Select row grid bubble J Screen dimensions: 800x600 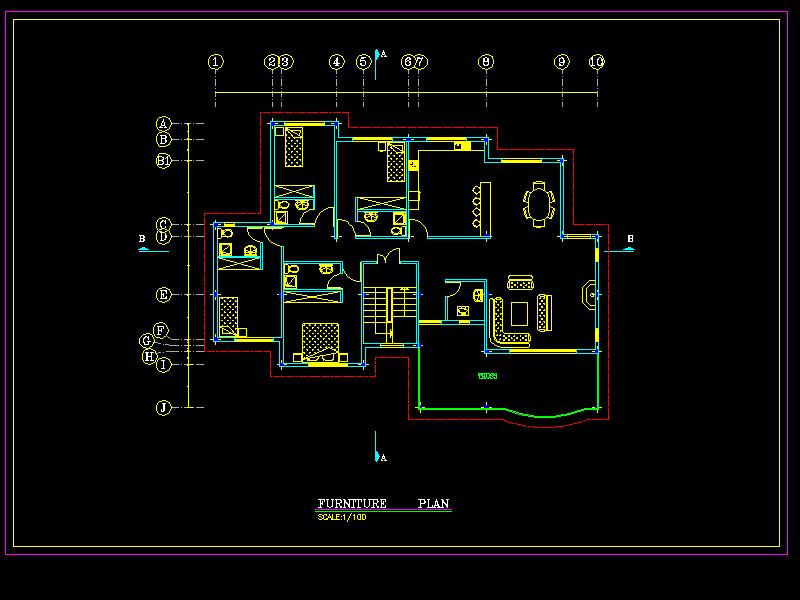(163, 407)
